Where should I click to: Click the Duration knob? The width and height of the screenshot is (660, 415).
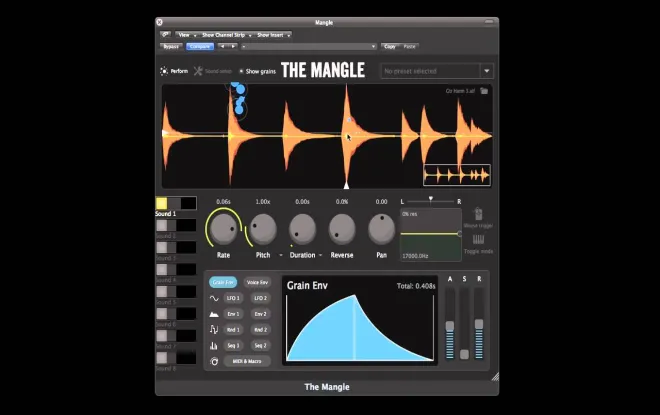302,229
